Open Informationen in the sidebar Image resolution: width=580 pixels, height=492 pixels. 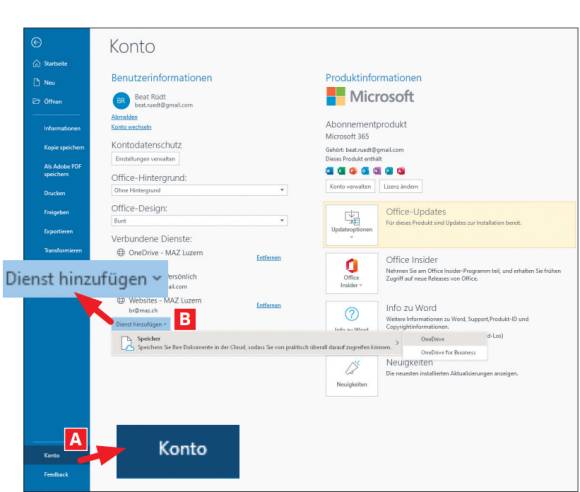[62, 128]
